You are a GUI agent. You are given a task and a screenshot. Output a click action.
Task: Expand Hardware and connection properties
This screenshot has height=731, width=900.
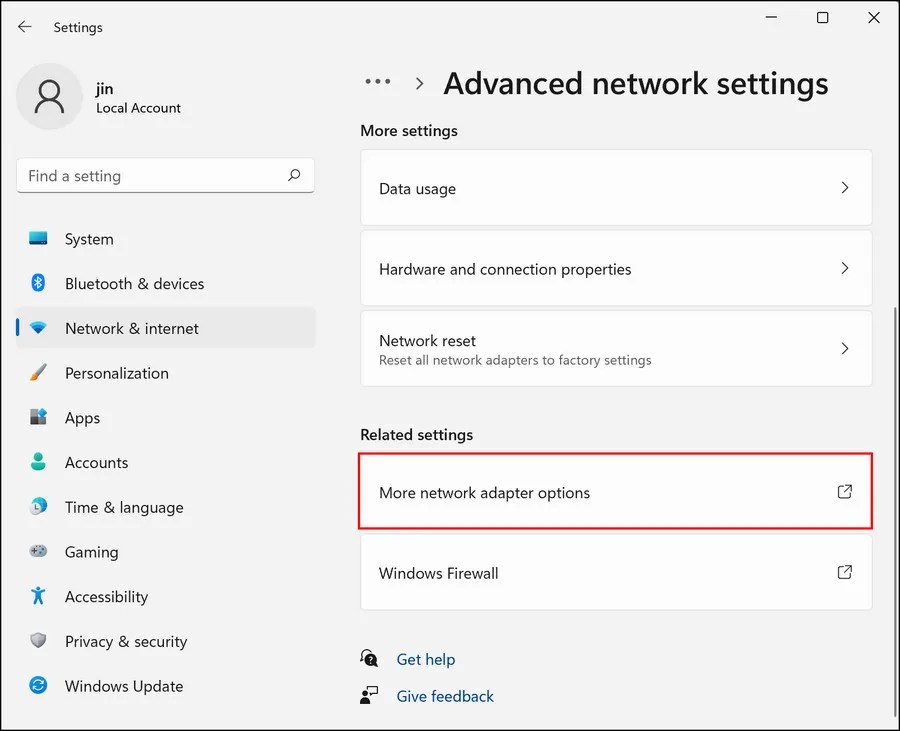[615, 268]
